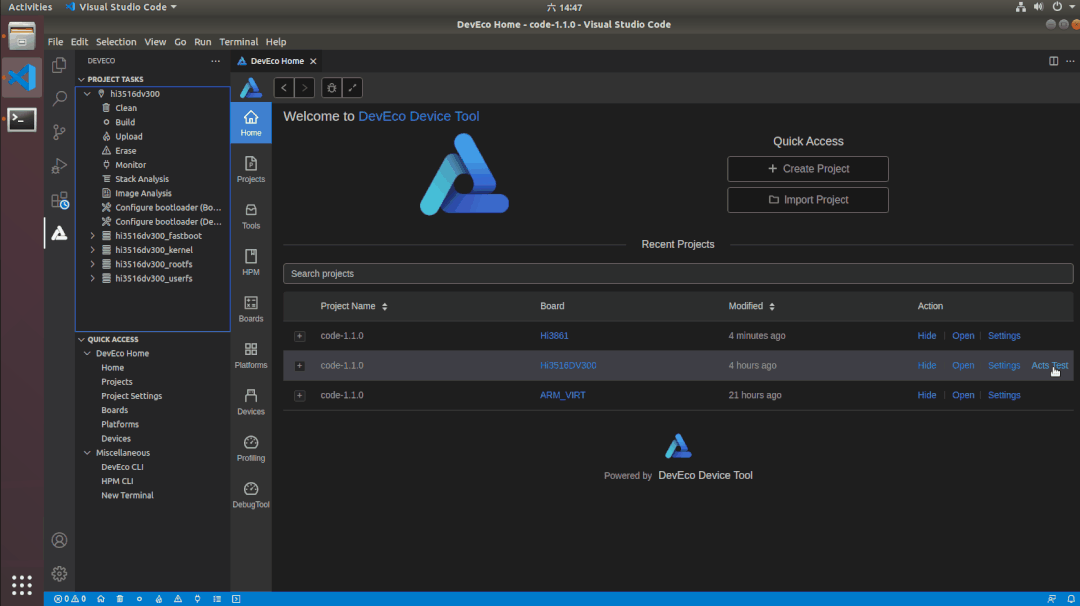
Task: Click the DebugTool icon
Action: [250, 492]
